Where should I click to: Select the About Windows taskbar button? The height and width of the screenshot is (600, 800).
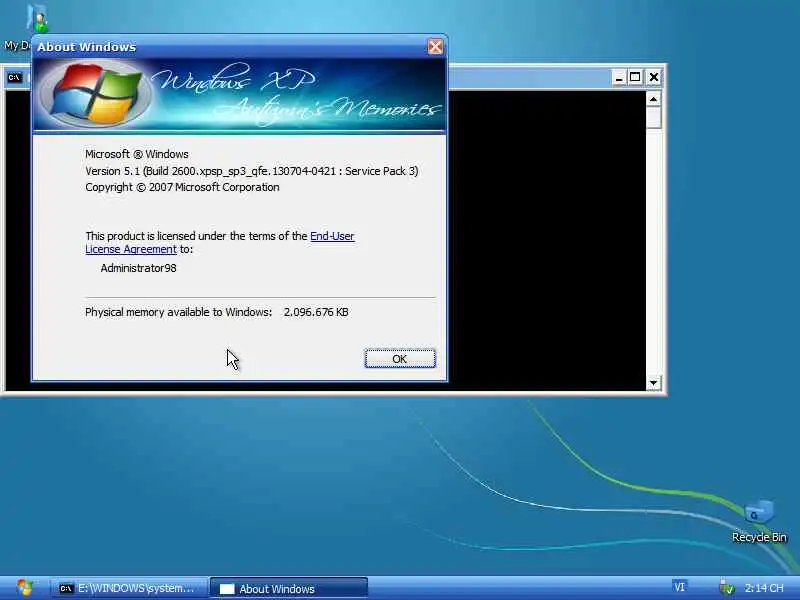(289, 588)
